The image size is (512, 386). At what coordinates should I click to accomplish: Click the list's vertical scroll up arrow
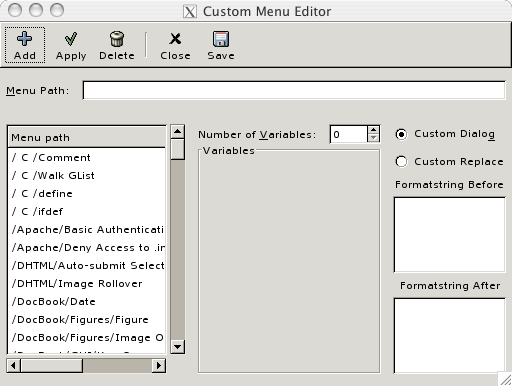177,132
